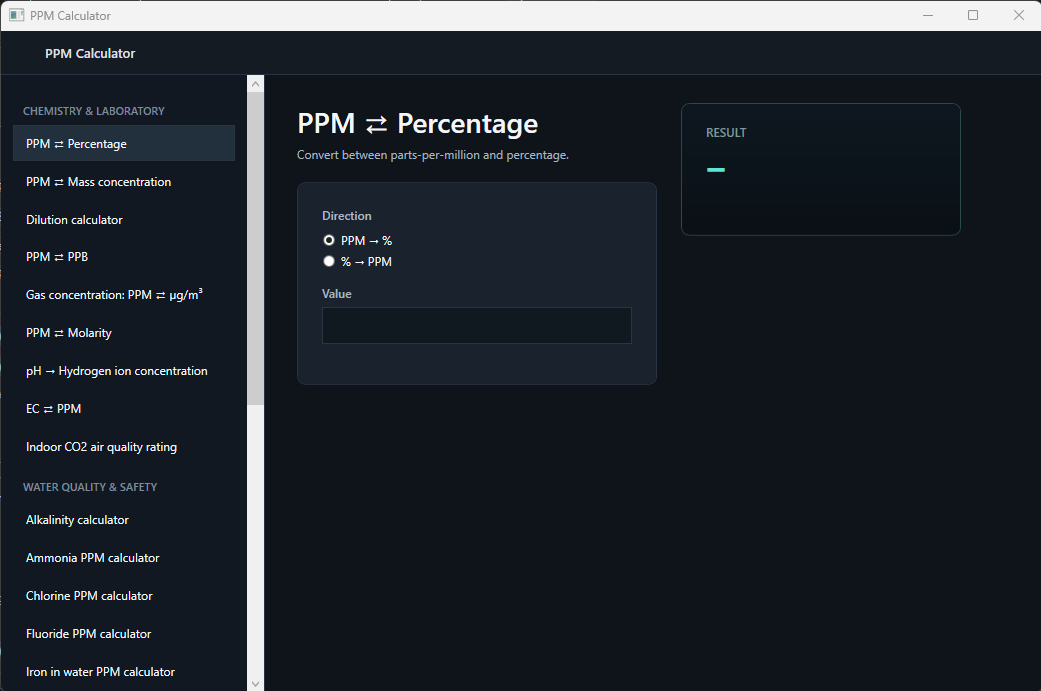Open Gas concentration PPM ⇄ µg/m³ calculator
1041x691 pixels.
[123, 295]
